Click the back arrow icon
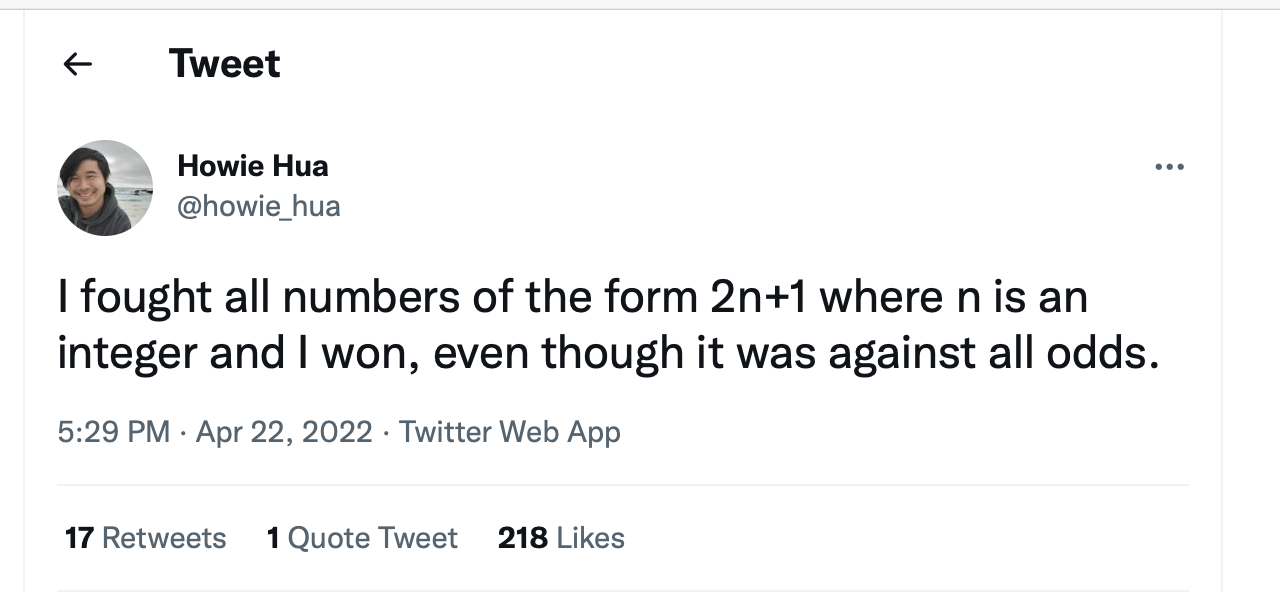 tap(77, 64)
